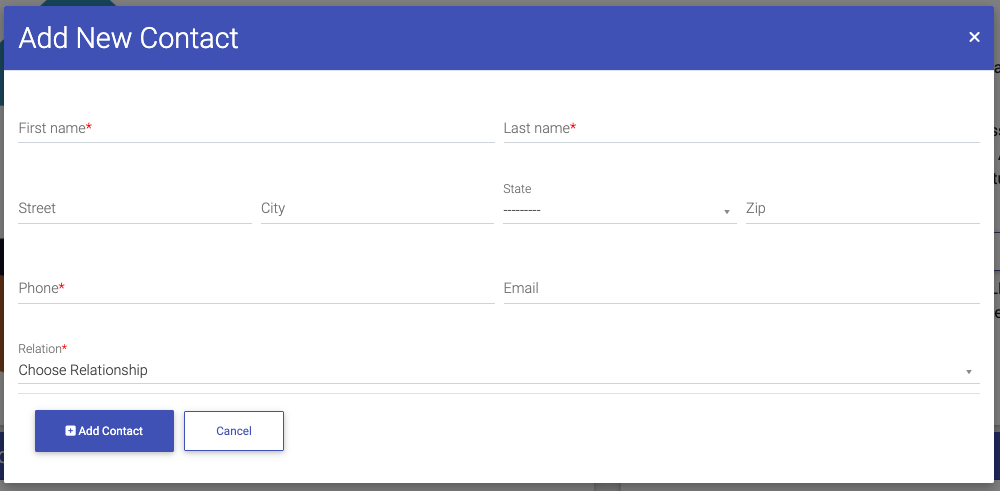The height and width of the screenshot is (491, 1000).
Task: Click the Choose Relationship placeholder text
Action: [83, 370]
